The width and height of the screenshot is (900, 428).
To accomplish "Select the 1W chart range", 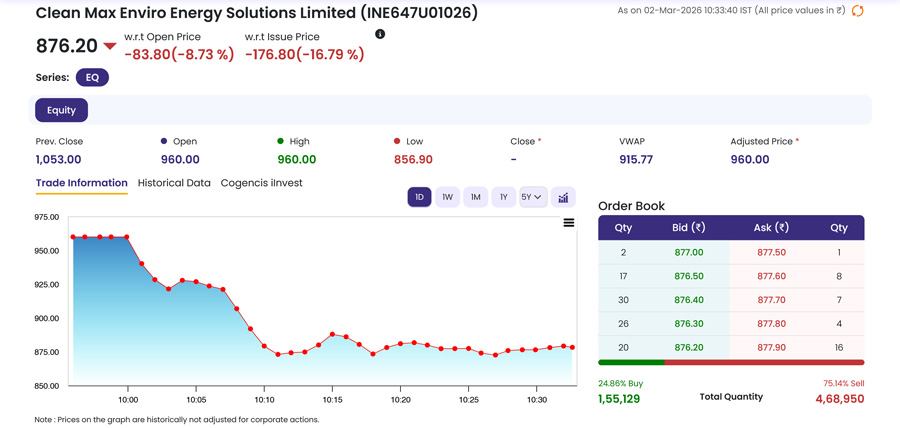I will [x=448, y=197].
